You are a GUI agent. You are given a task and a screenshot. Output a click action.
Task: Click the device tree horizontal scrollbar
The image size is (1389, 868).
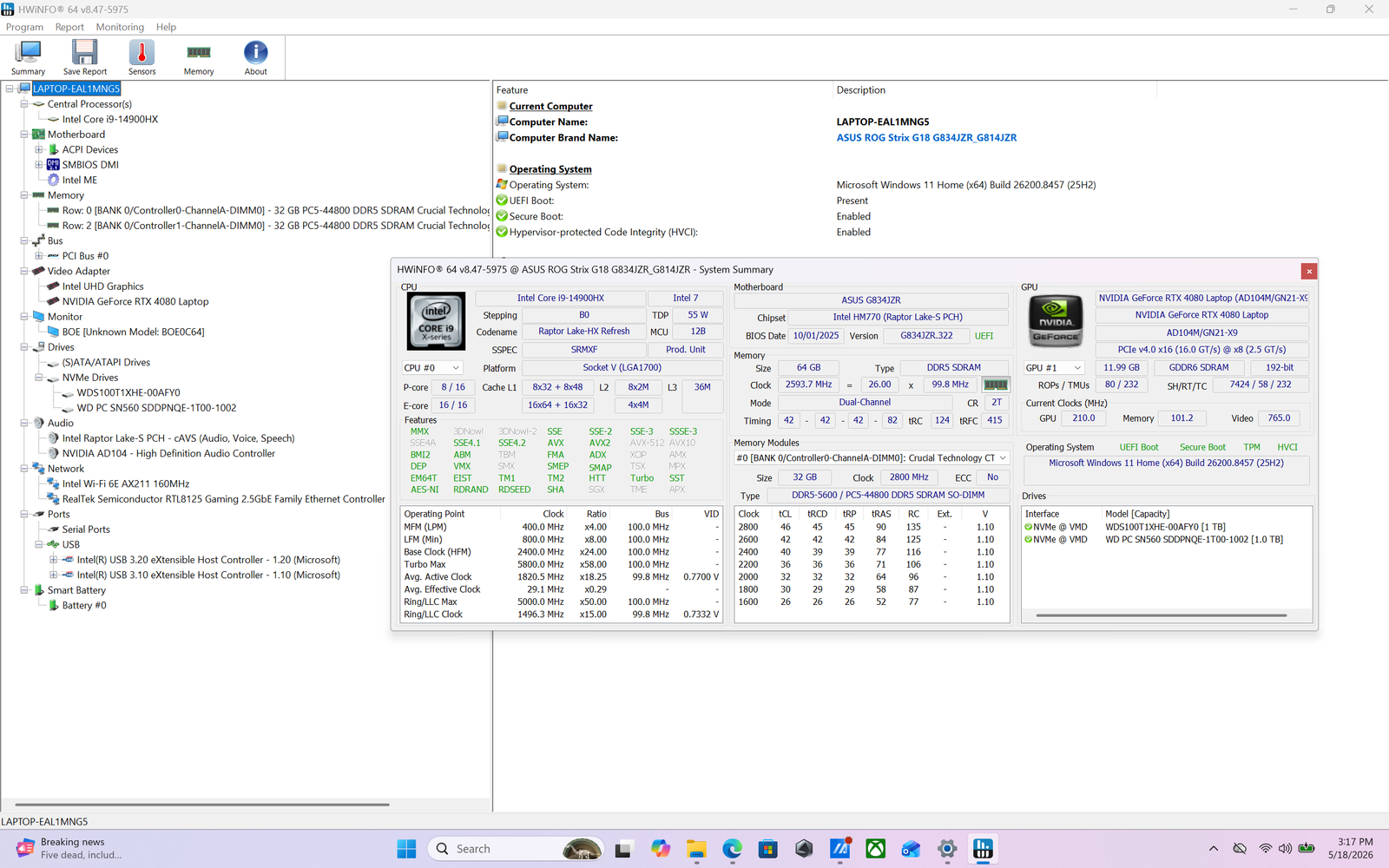pyautogui.click(x=202, y=805)
